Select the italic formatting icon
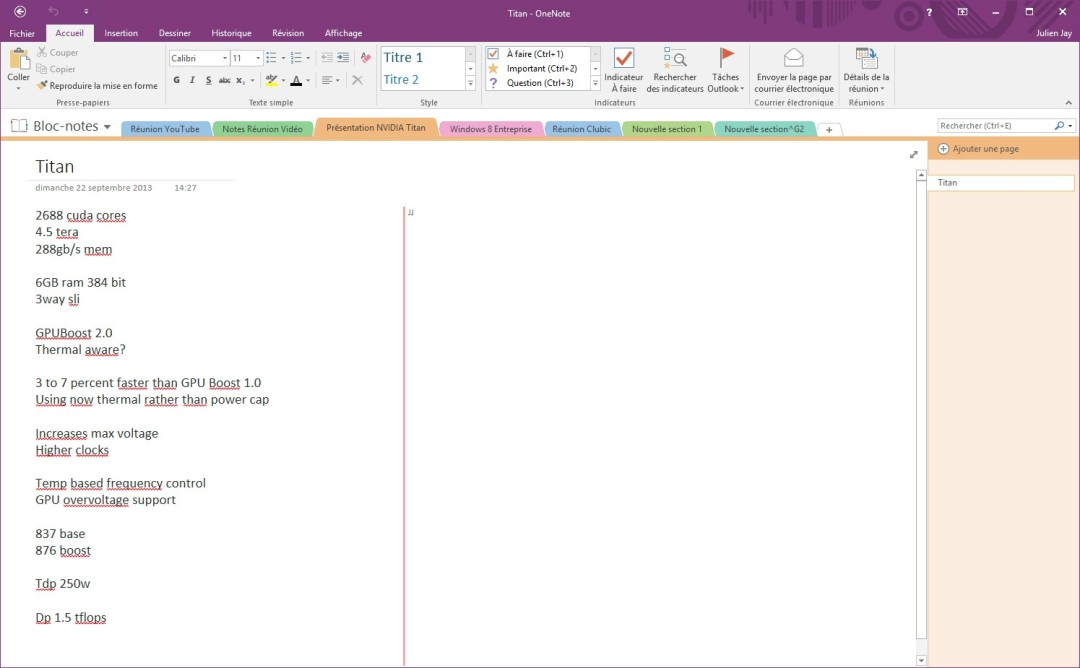 (x=192, y=79)
